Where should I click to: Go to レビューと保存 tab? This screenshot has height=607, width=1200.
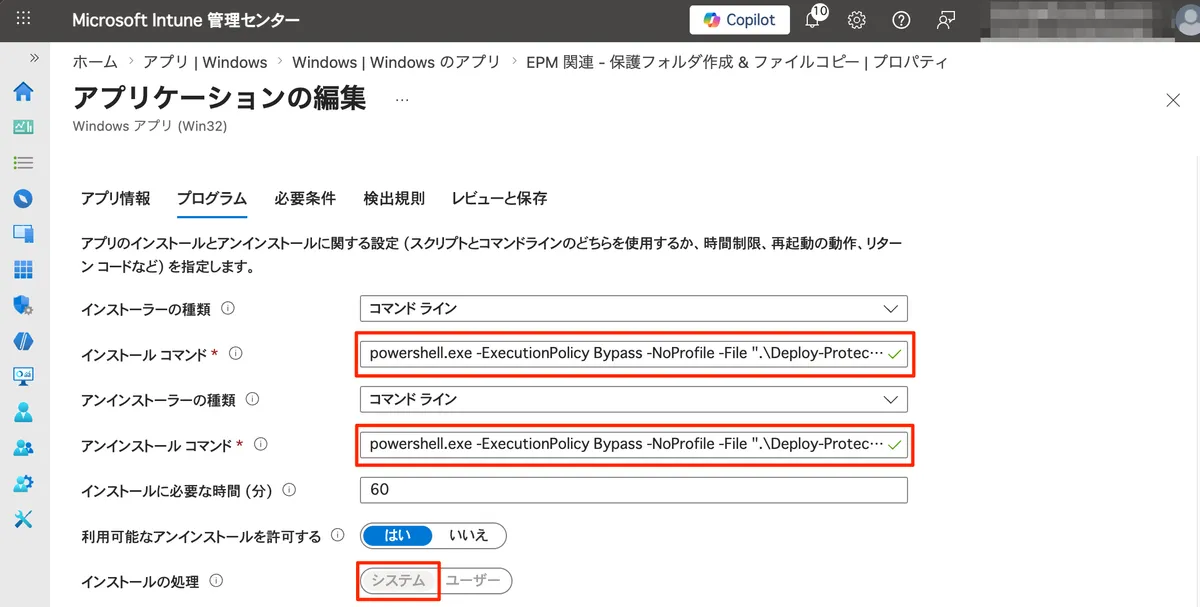[x=499, y=198]
